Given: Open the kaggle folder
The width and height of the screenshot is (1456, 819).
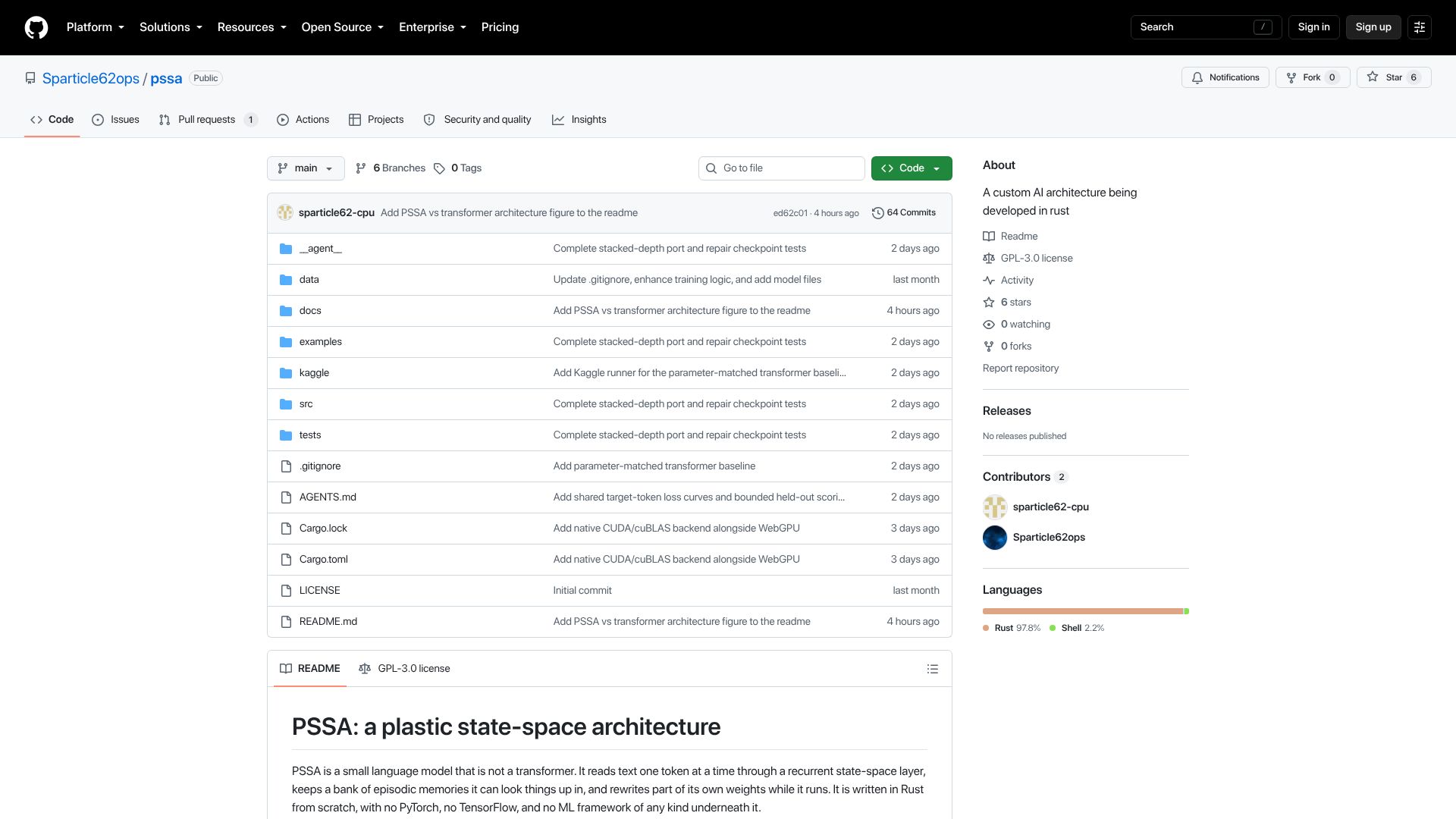Looking at the screenshot, I should click(314, 373).
